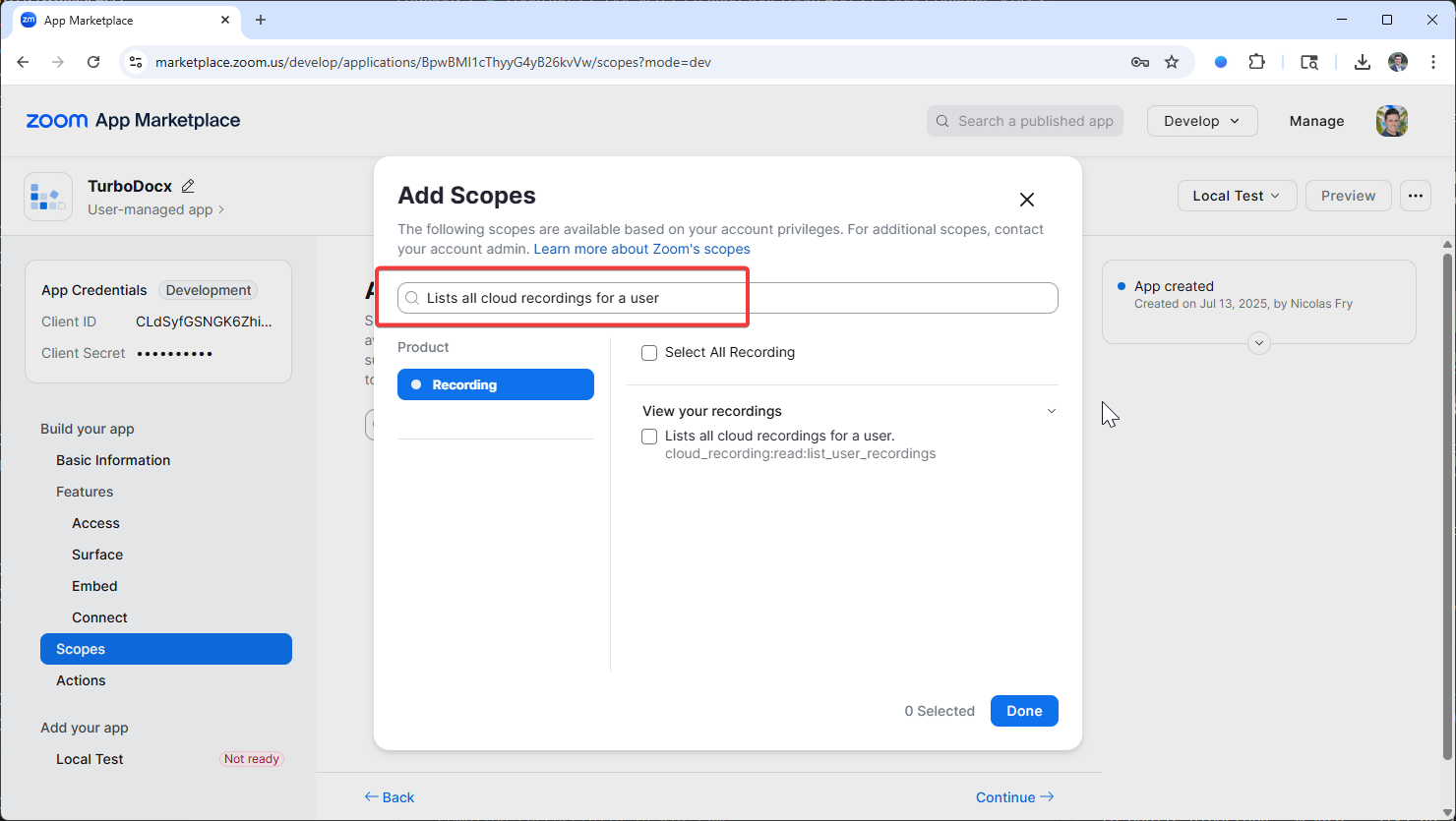Click Manage in the header
The width and height of the screenshot is (1456, 821).
(x=1316, y=121)
